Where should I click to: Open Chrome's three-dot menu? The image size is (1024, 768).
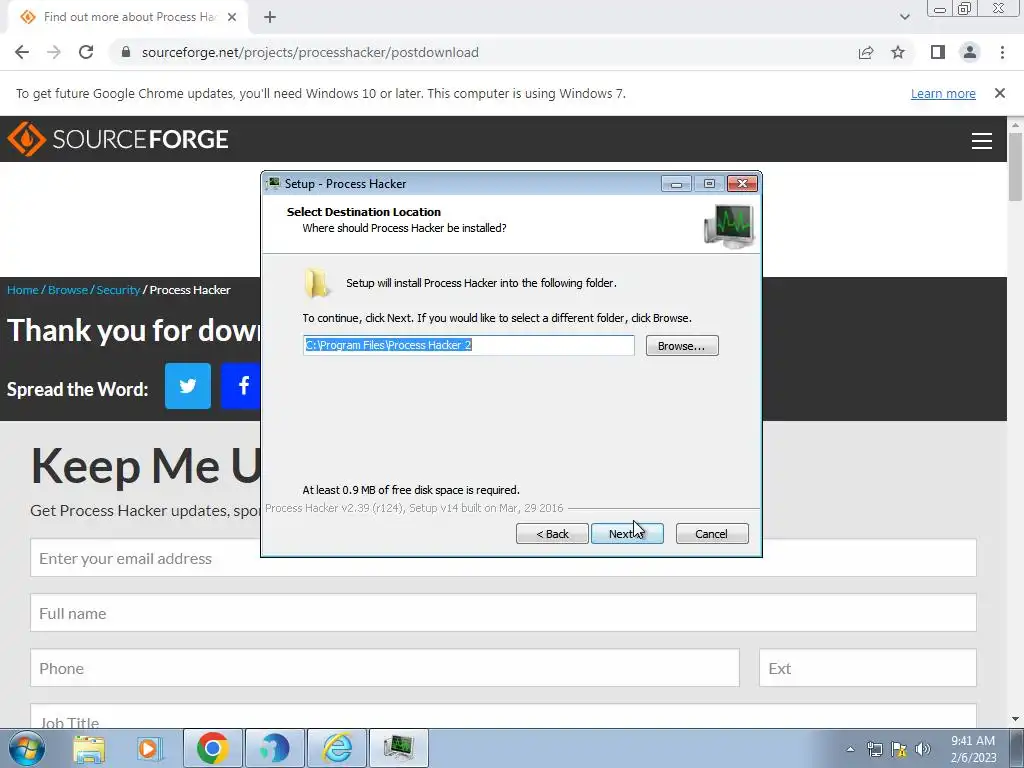click(1002, 52)
